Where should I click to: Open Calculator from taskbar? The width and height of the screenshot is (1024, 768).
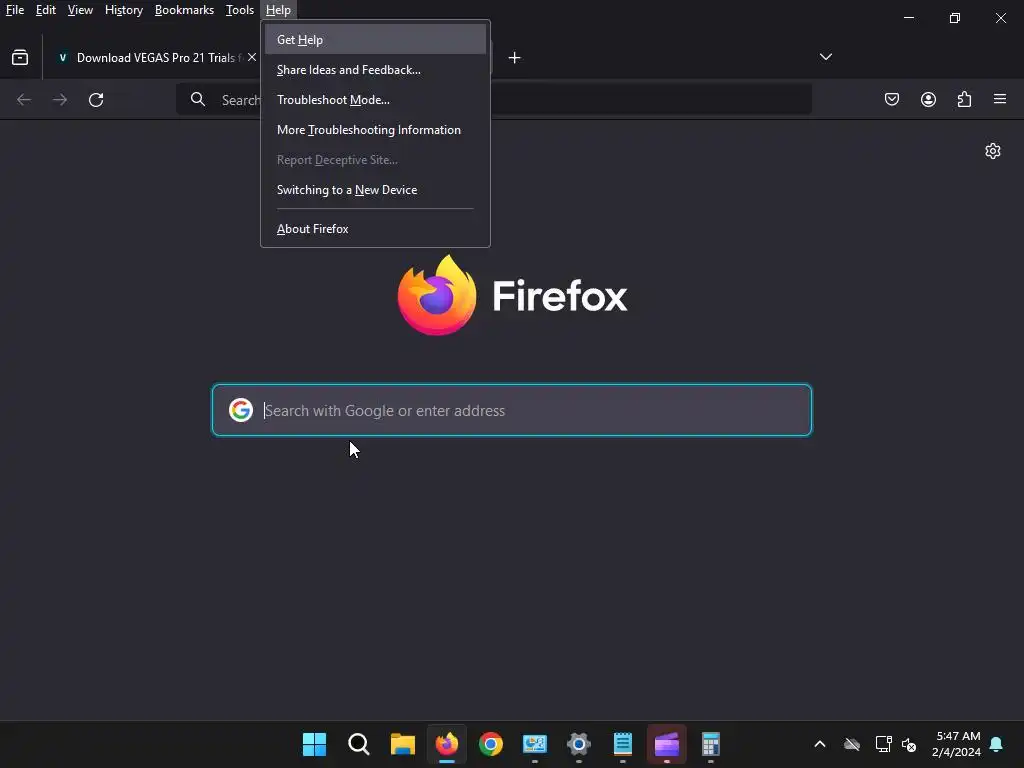point(711,744)
